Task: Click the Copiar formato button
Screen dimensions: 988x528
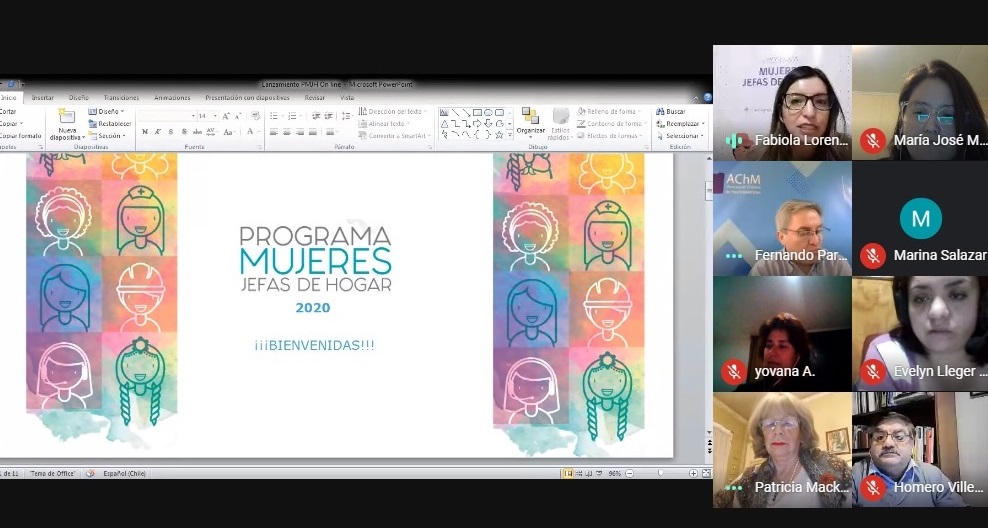Action: coord(21,135)
